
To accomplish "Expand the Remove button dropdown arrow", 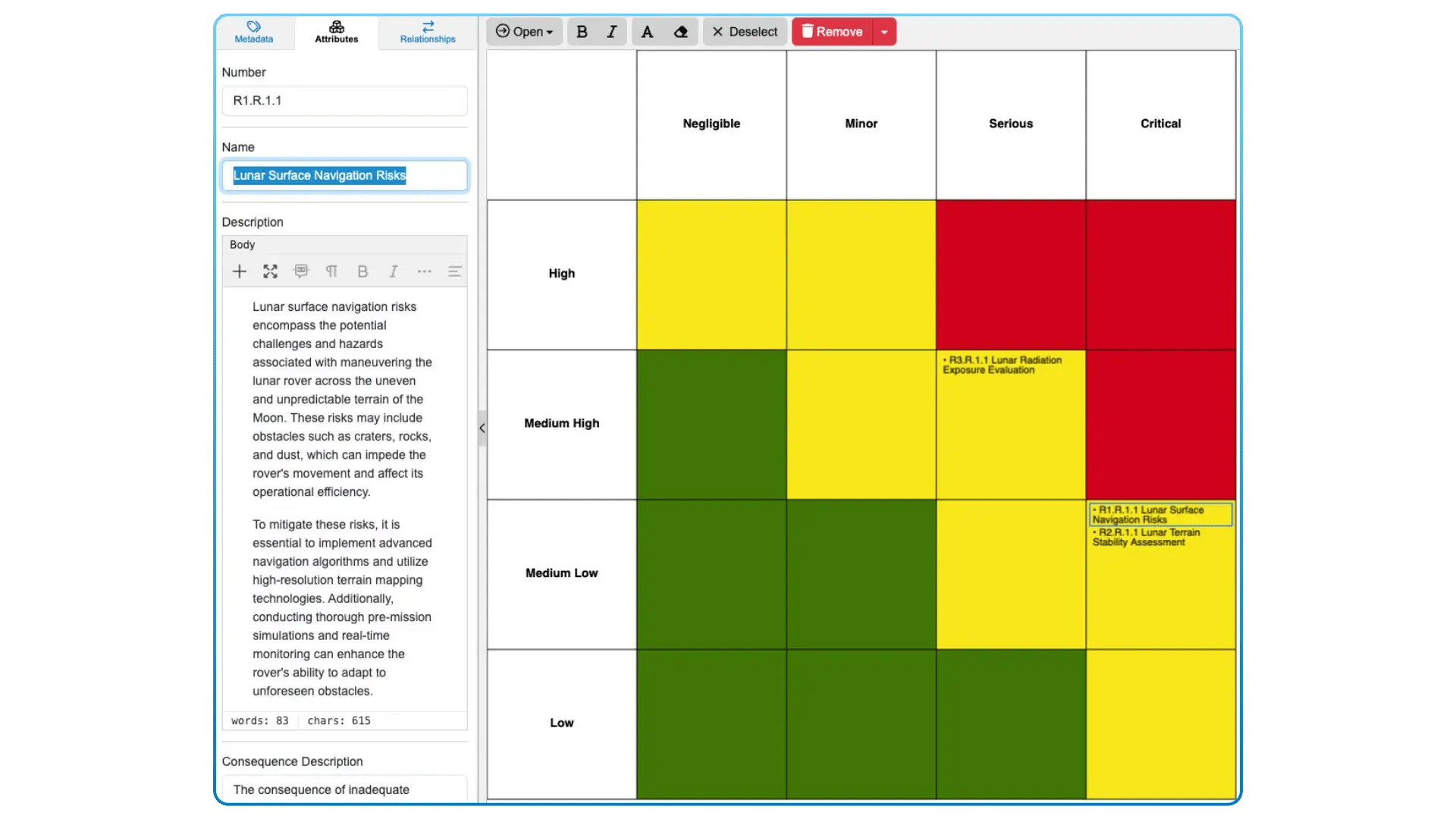I will coord(884,32).
